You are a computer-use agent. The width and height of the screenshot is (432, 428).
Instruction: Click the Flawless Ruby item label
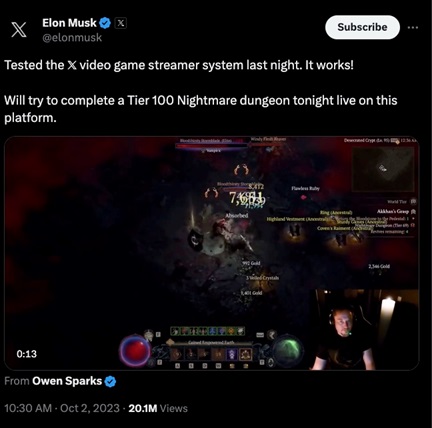click(x=305, y=188)
